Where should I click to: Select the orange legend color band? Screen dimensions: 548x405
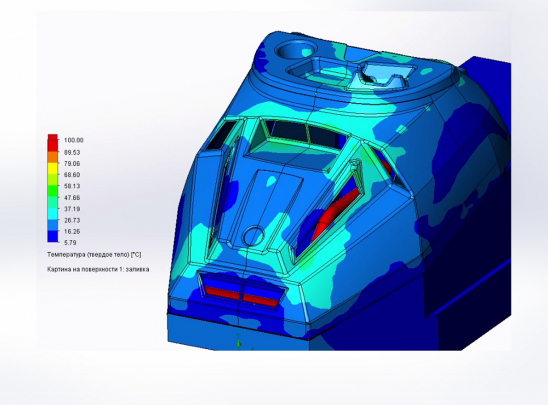click(x=53, y=157)
